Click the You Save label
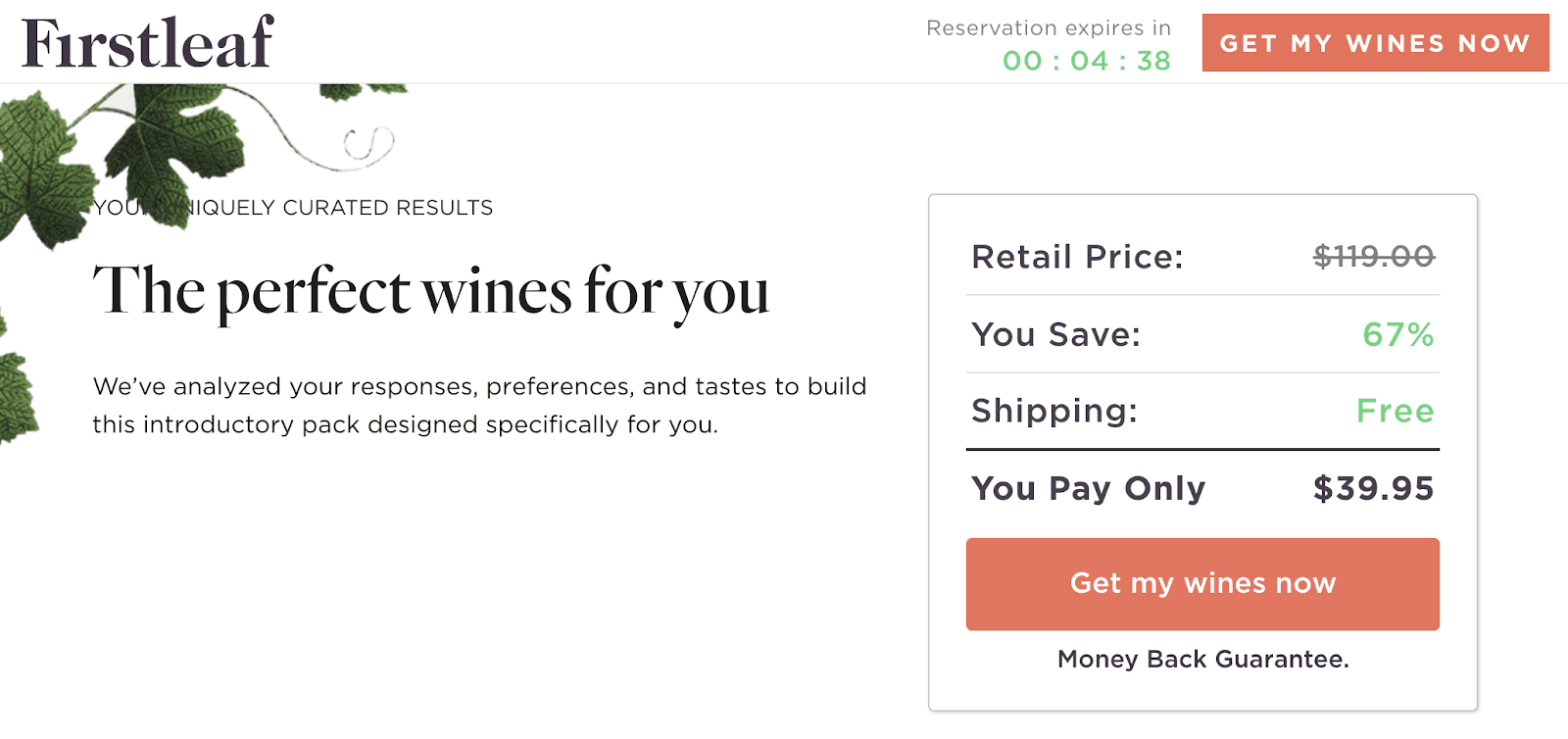The width and height of the screenshot is (1568, 739). pyautogui.click(x=1056, y=335)
